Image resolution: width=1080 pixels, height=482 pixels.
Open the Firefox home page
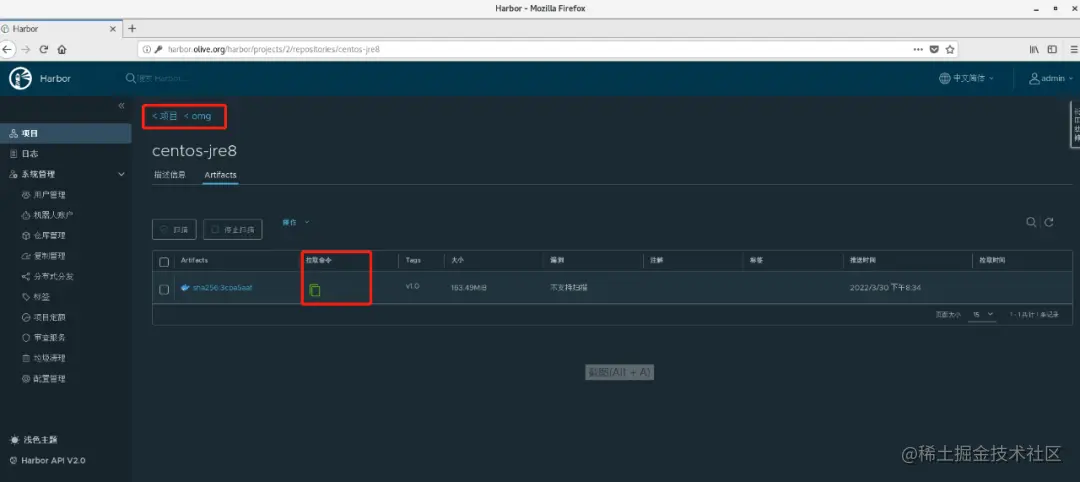point(61,50)
